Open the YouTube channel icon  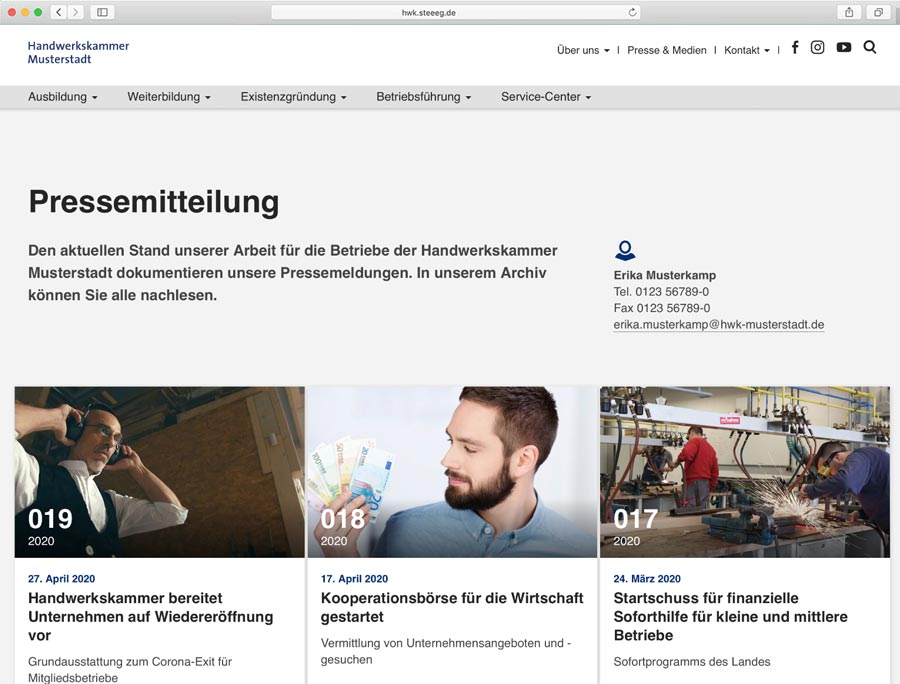[844, 47]
